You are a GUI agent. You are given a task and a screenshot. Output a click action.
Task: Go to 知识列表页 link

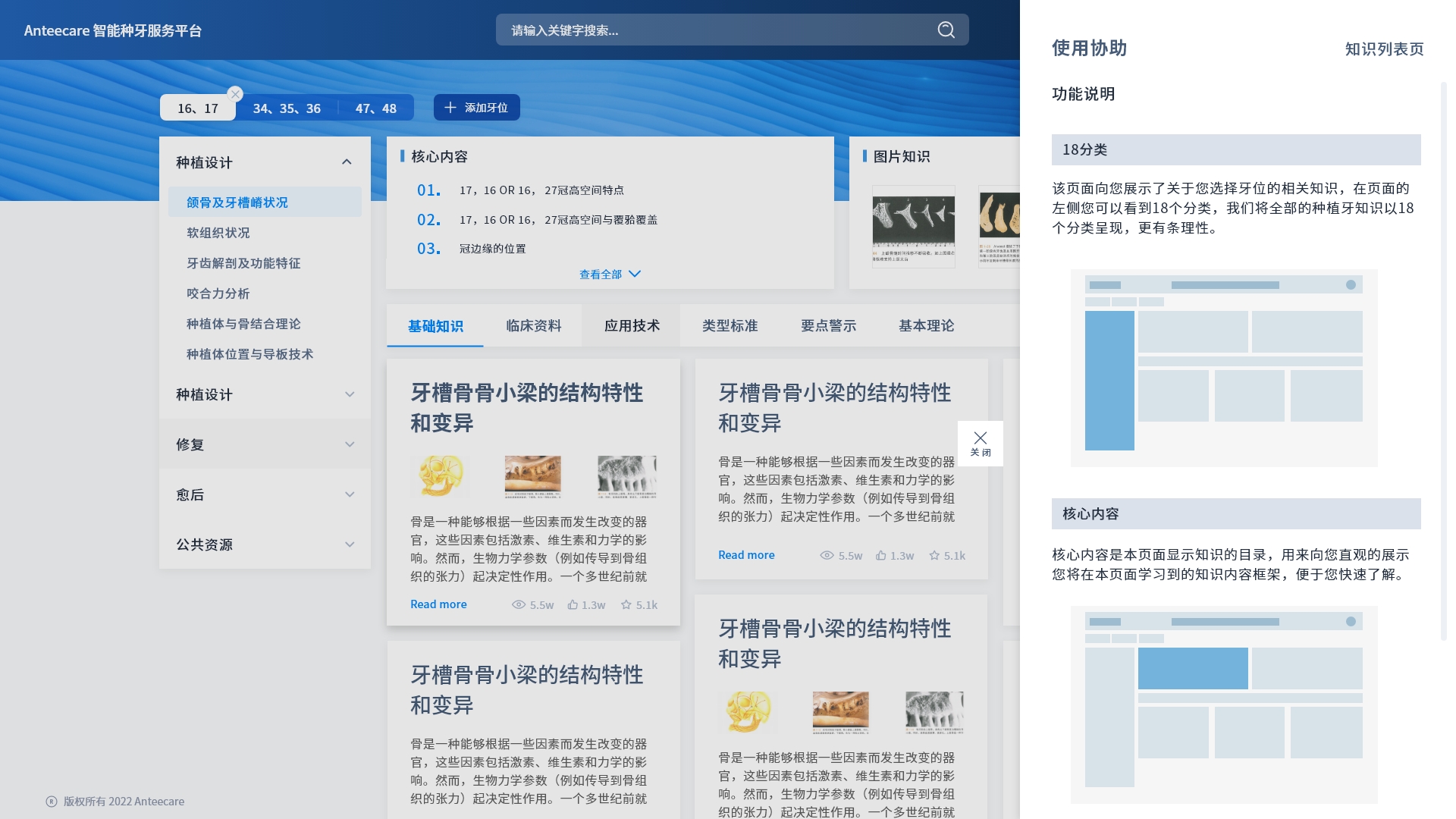pyautogui.click(x=1384, y=49)
